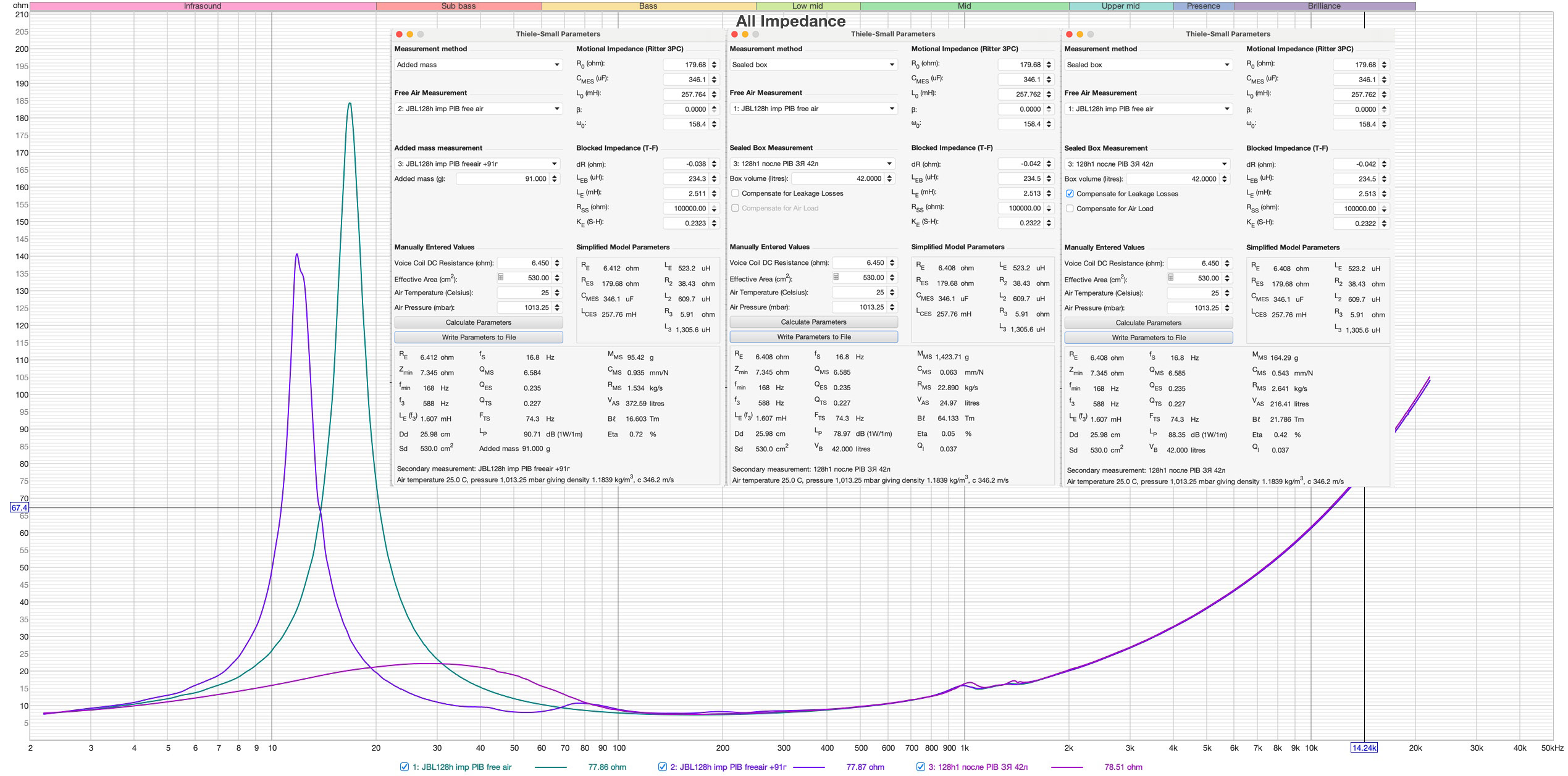
Task: Adjust CMES (uF) stepper in left window
Action: [x=714, y=80]
